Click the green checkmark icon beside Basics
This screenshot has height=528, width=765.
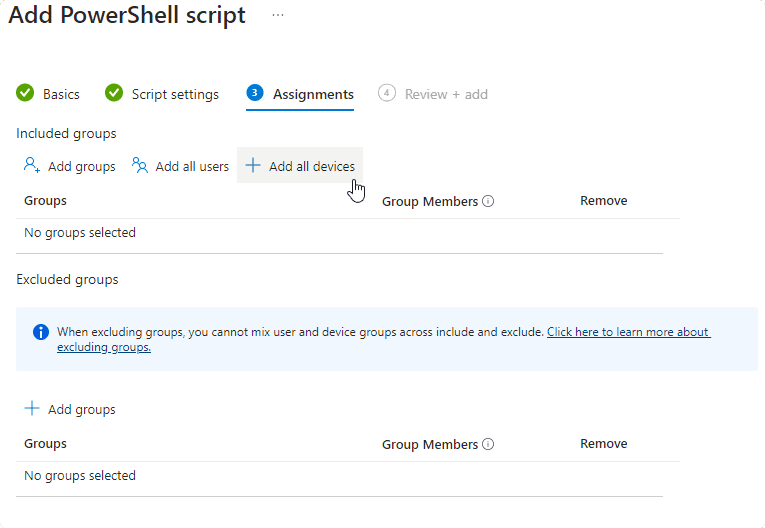(25, 93)
